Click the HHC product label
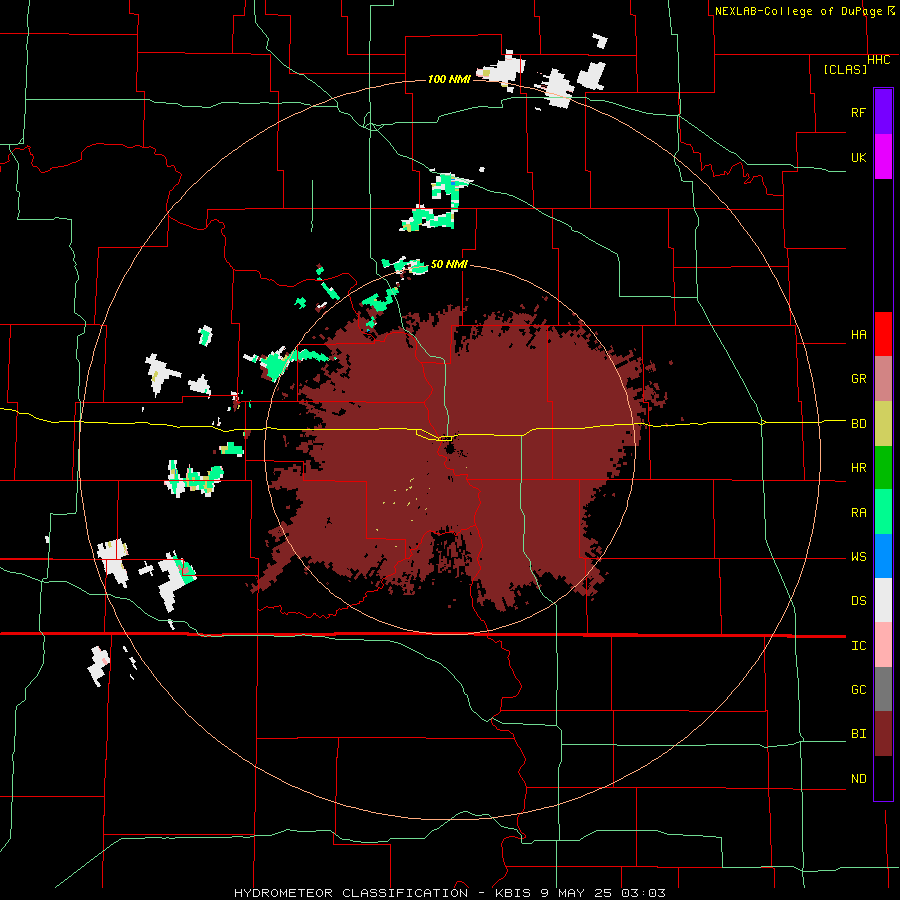 pos(879,60)
